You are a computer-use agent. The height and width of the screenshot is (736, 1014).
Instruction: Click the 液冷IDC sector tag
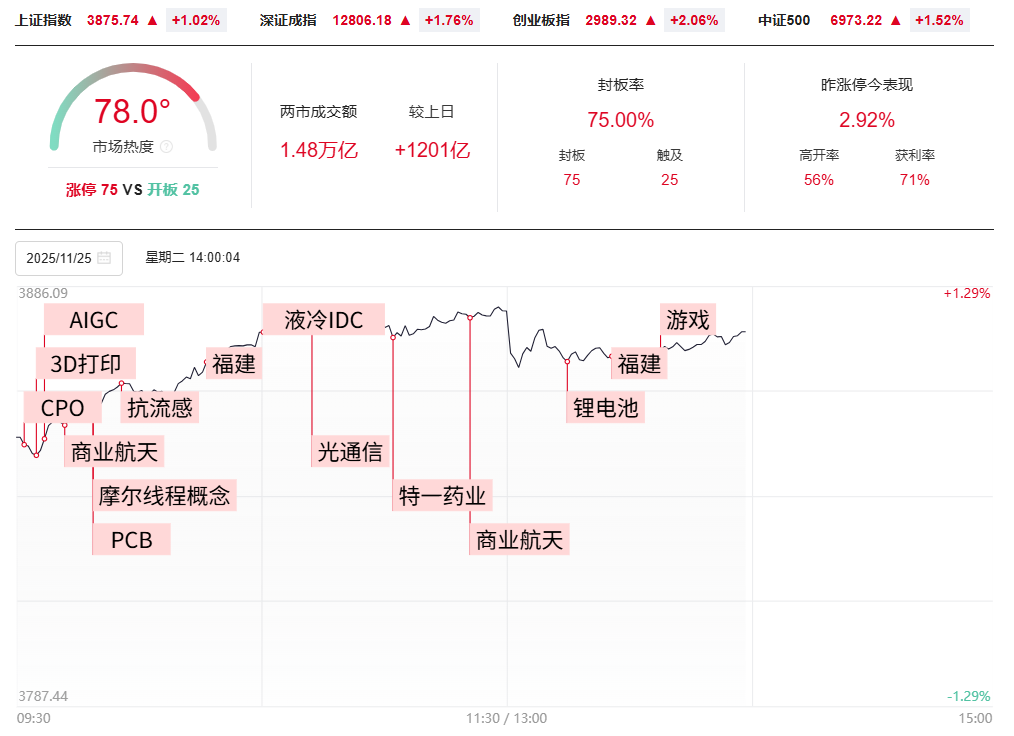(x=323, y=320)
